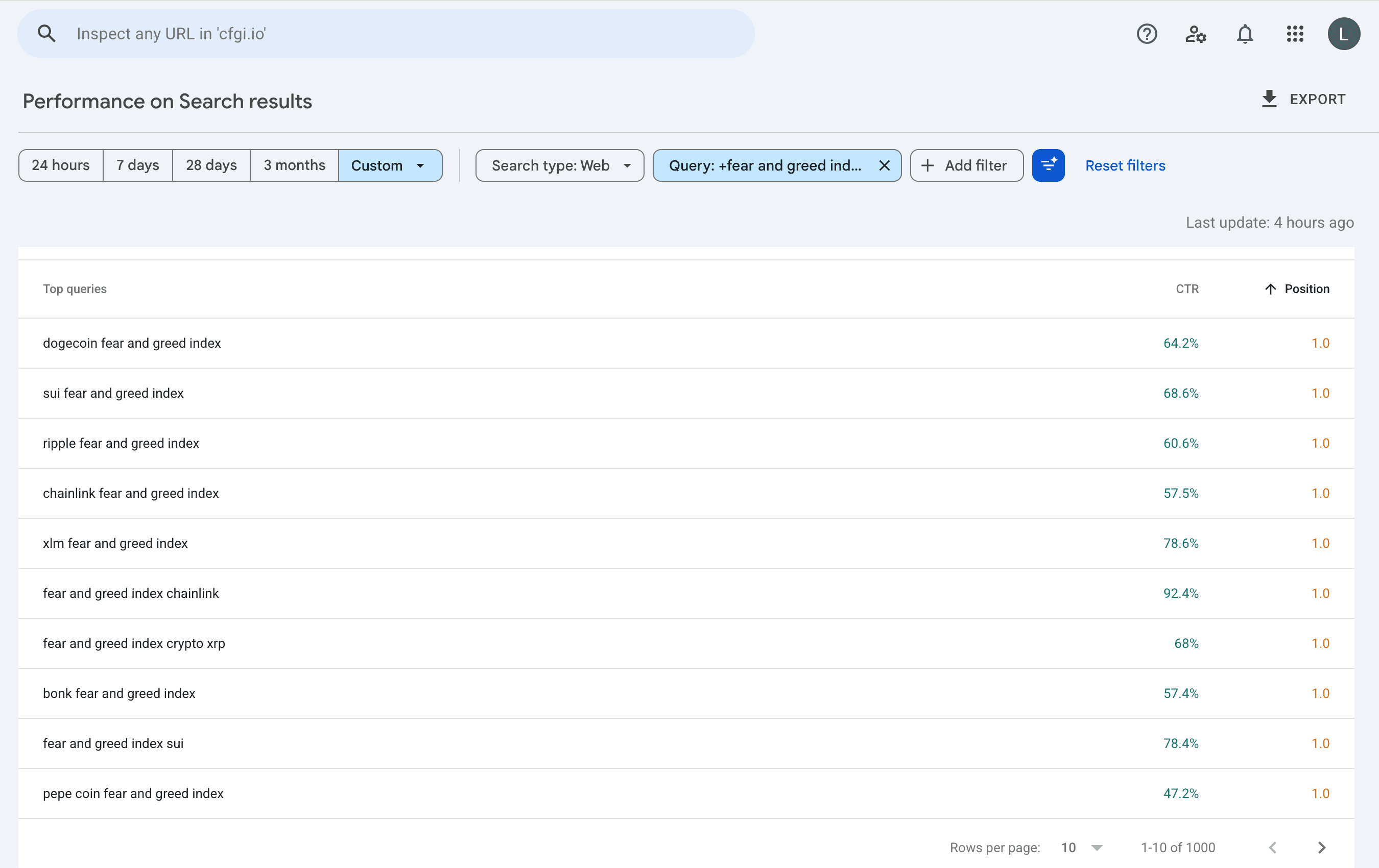Screen dimensions: 1379x868
Task: Click the Reset filters link
Action: pyautogui.click(x=1125, y=165)
